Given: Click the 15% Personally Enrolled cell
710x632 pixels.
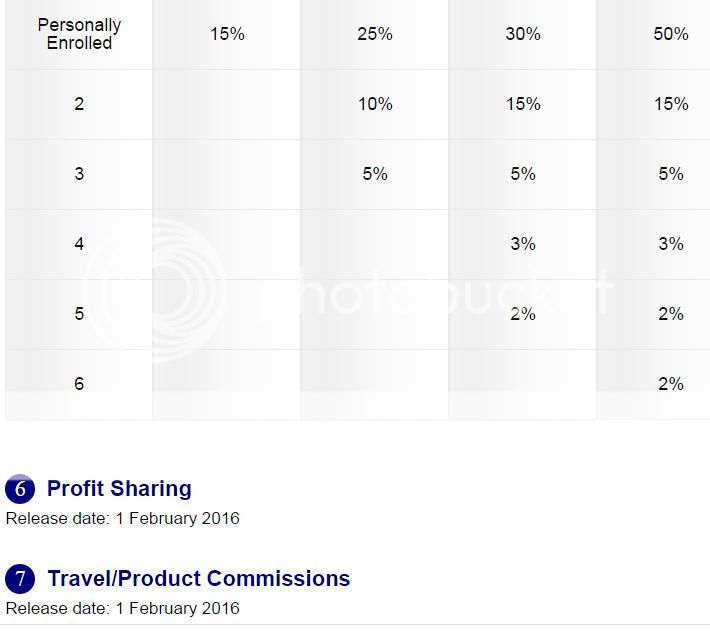Looking at the screenshot, I should pos(227,34).
